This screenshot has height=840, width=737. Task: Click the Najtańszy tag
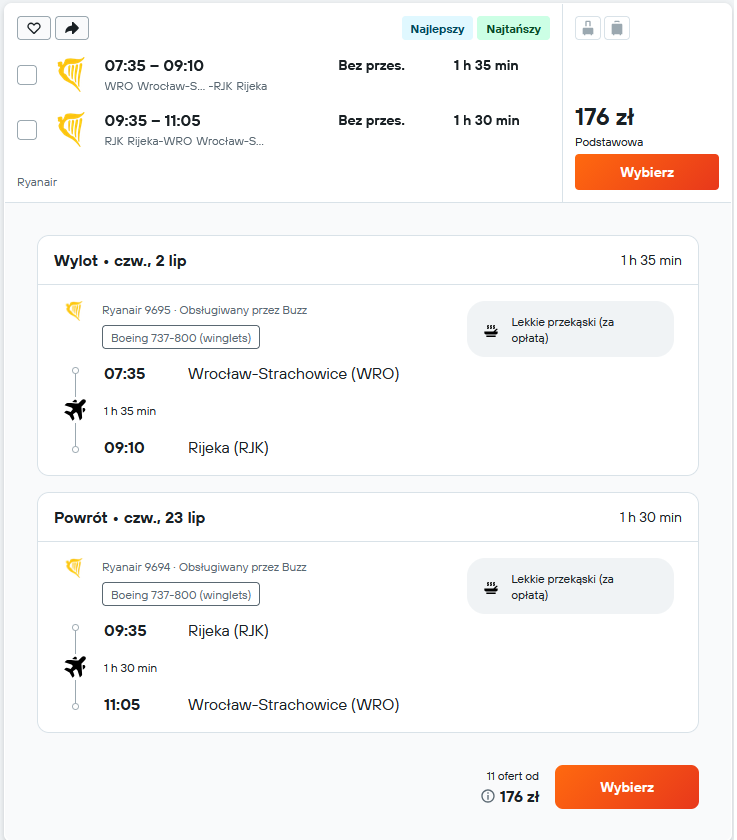(513, 29)
